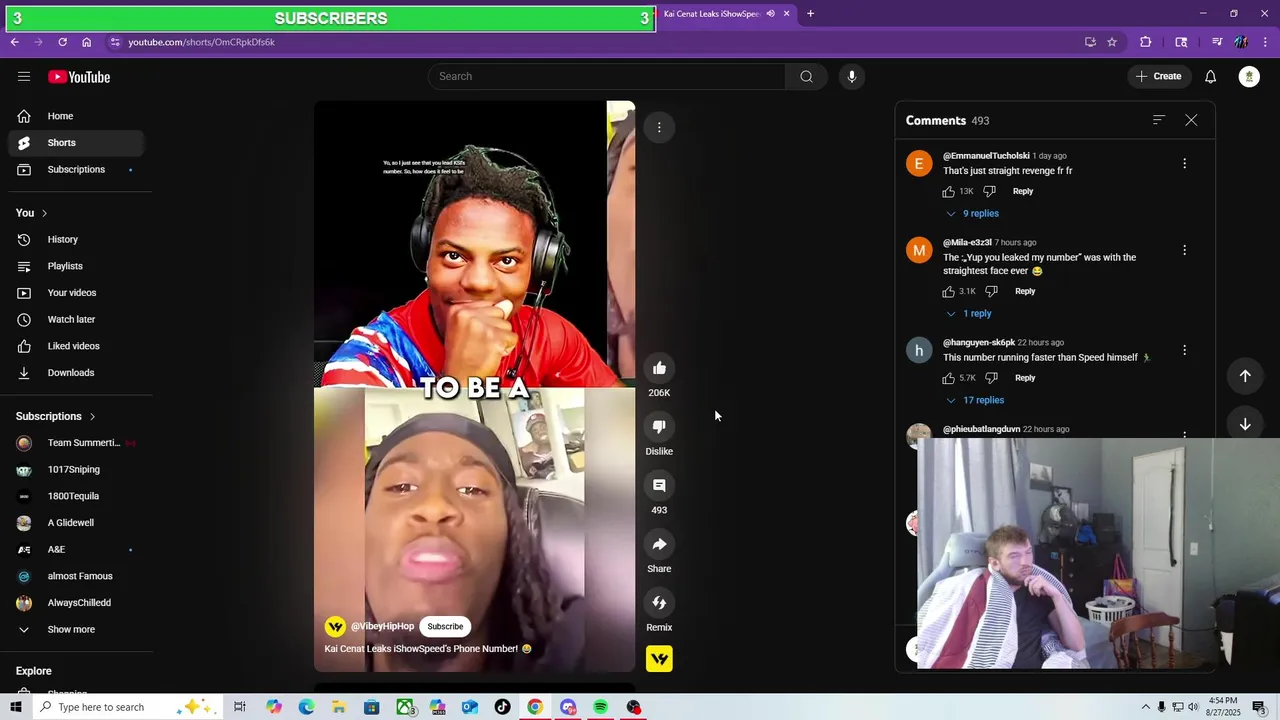The height and width of the screenshot is (720, 1280).
Task: Open the YouTube guide hamburger menu
Action: click(x=24, y=77)
